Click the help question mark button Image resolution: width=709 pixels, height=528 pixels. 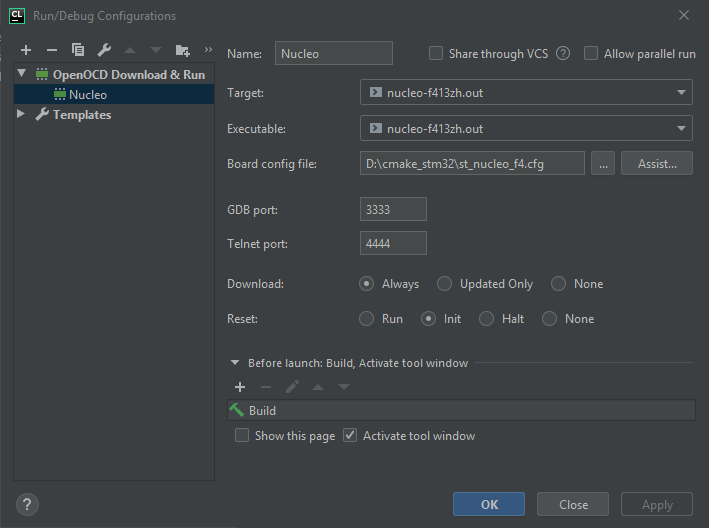pyautogui.click(x=27, y=504)
